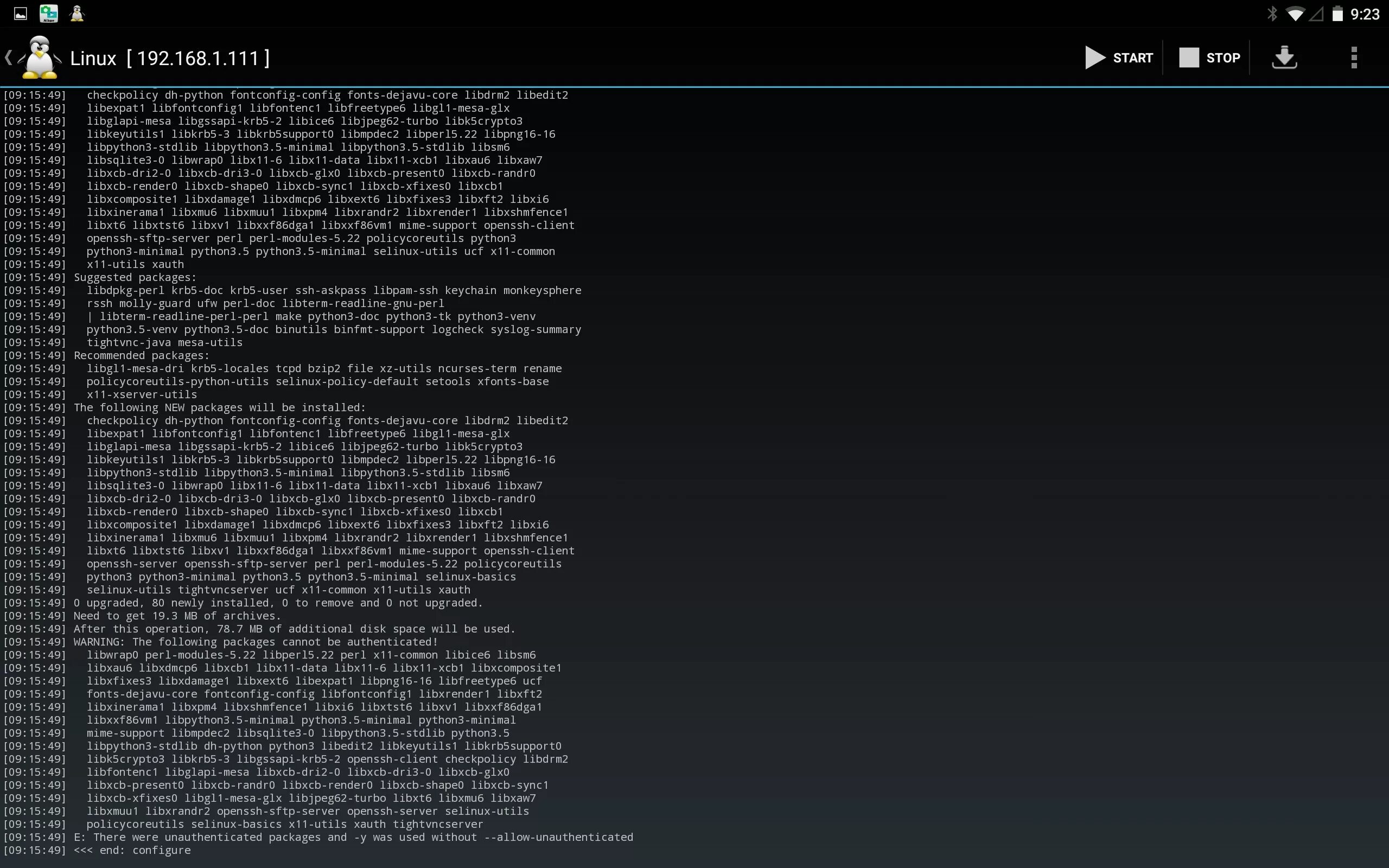Tap the picture notification icon in status bar
This screenshot has height=868, width=1389.
20,14
